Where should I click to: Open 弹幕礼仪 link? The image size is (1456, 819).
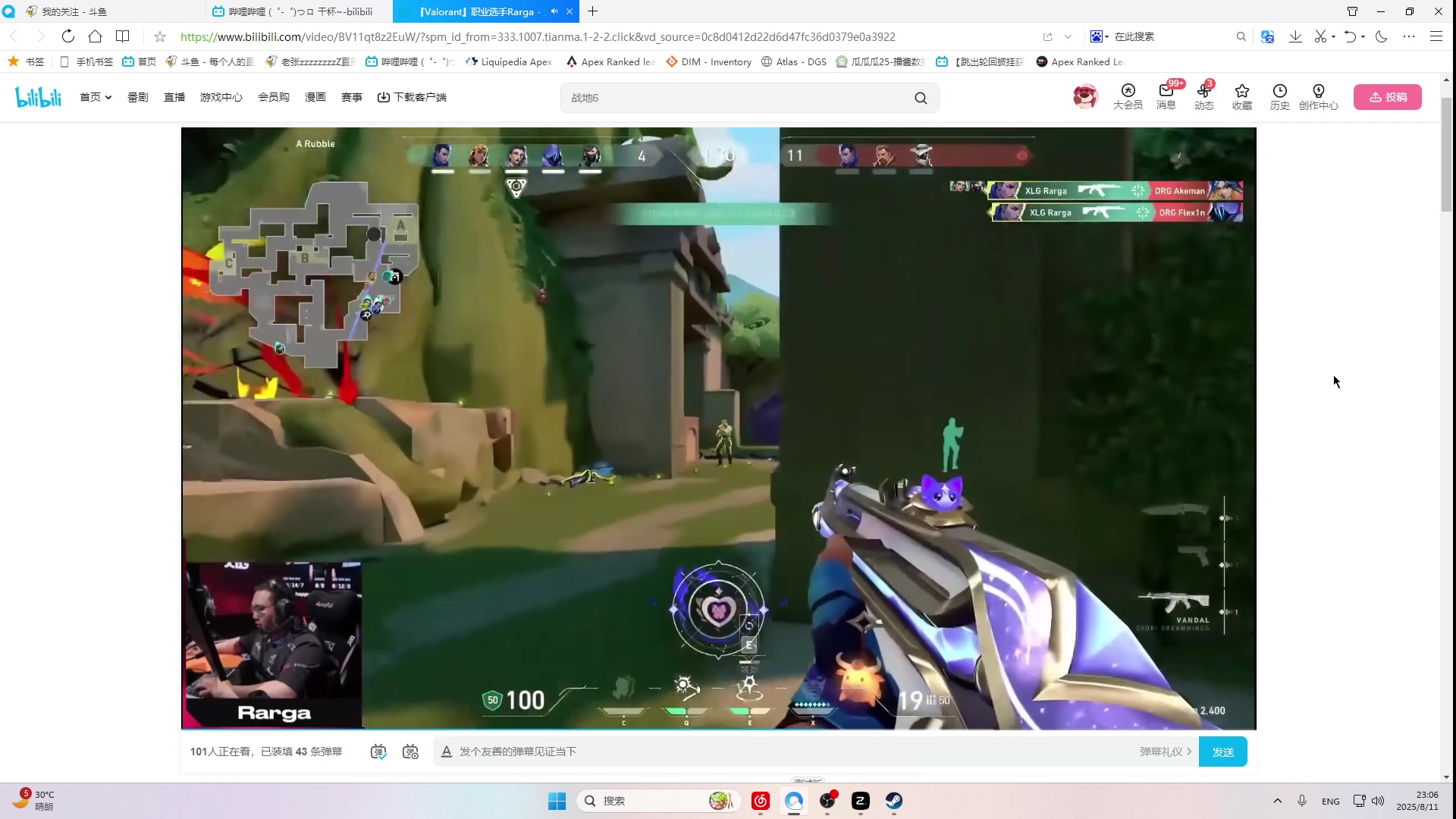point(1165,752)
